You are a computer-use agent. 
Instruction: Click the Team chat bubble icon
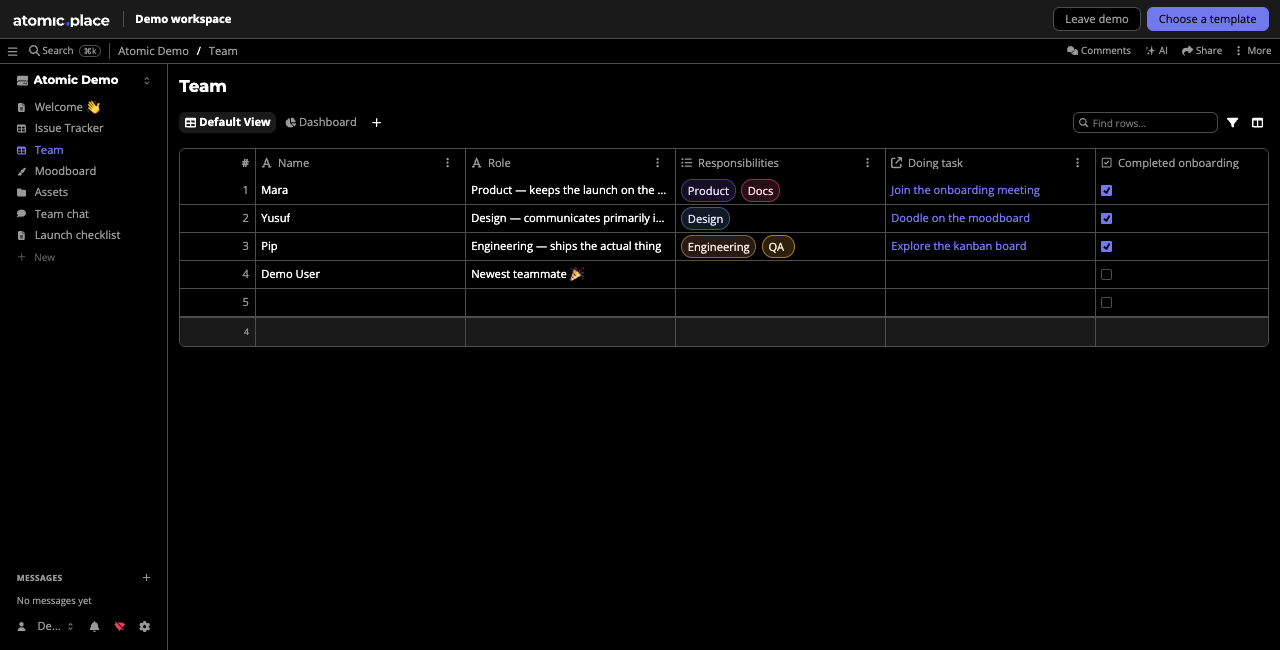22,214
